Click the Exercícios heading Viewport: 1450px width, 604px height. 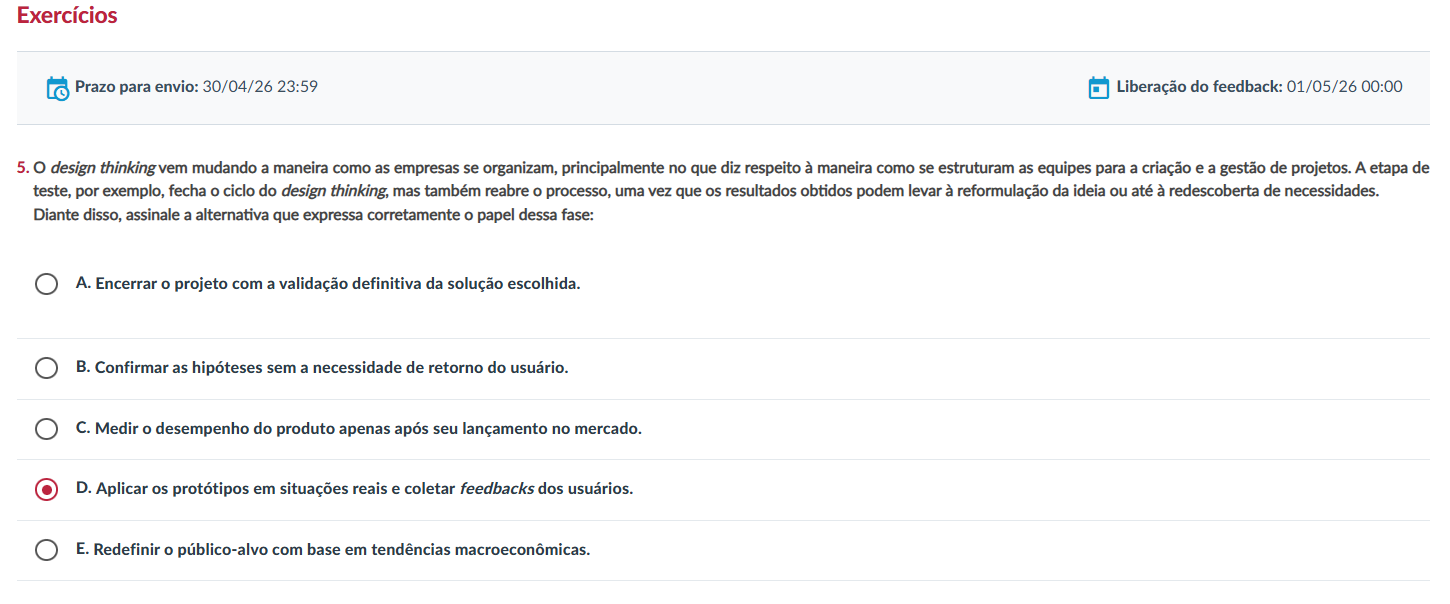point(67,16)
